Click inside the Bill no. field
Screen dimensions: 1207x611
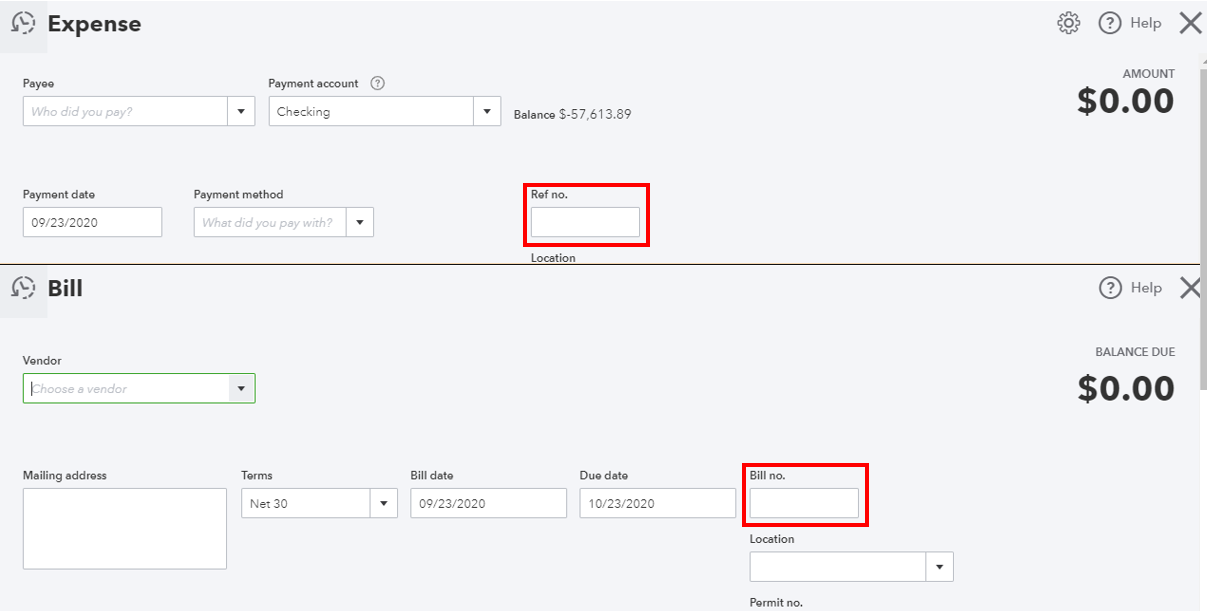click(804, 503)
